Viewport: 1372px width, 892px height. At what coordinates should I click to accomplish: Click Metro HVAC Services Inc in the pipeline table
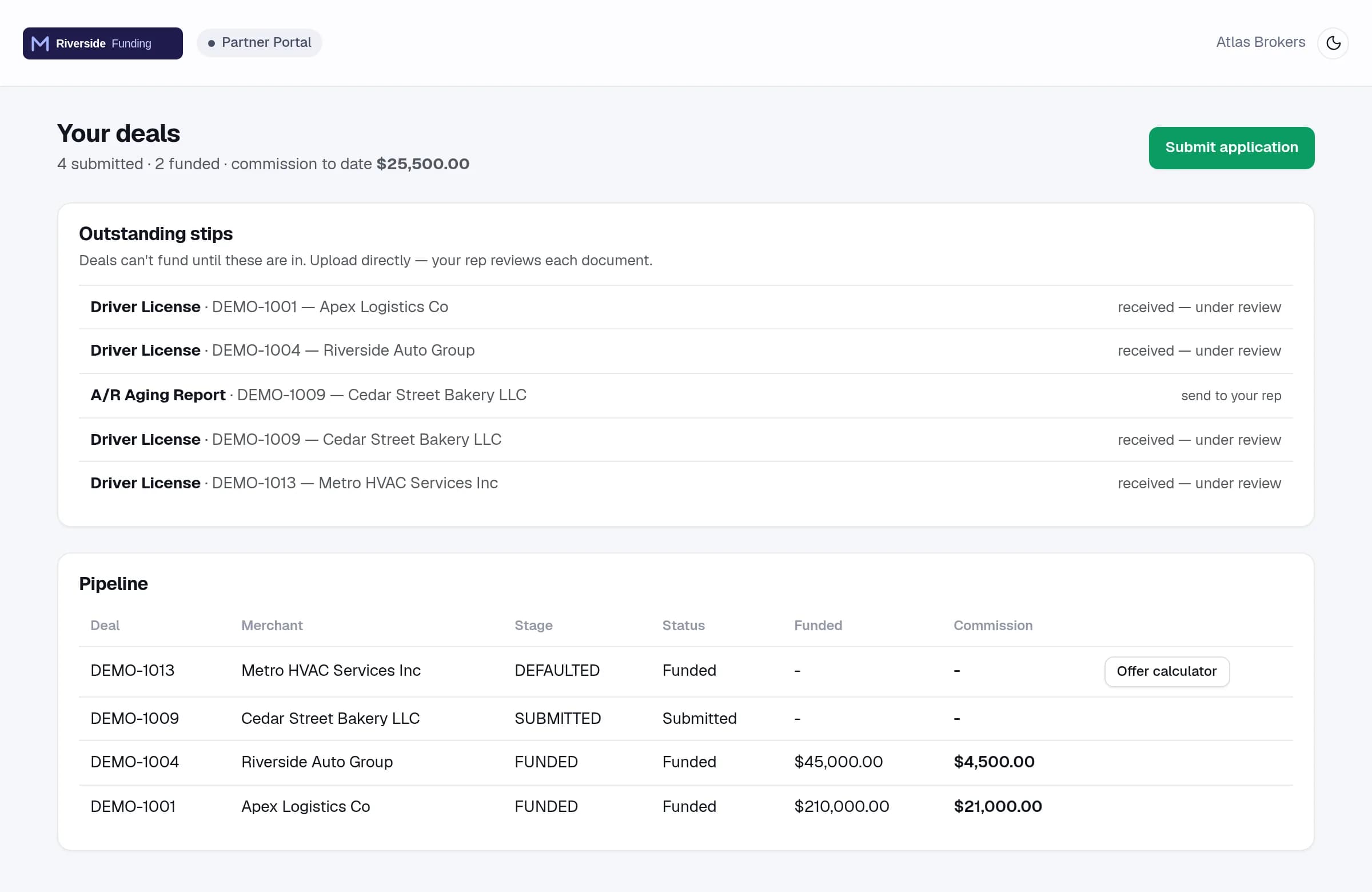331,671
